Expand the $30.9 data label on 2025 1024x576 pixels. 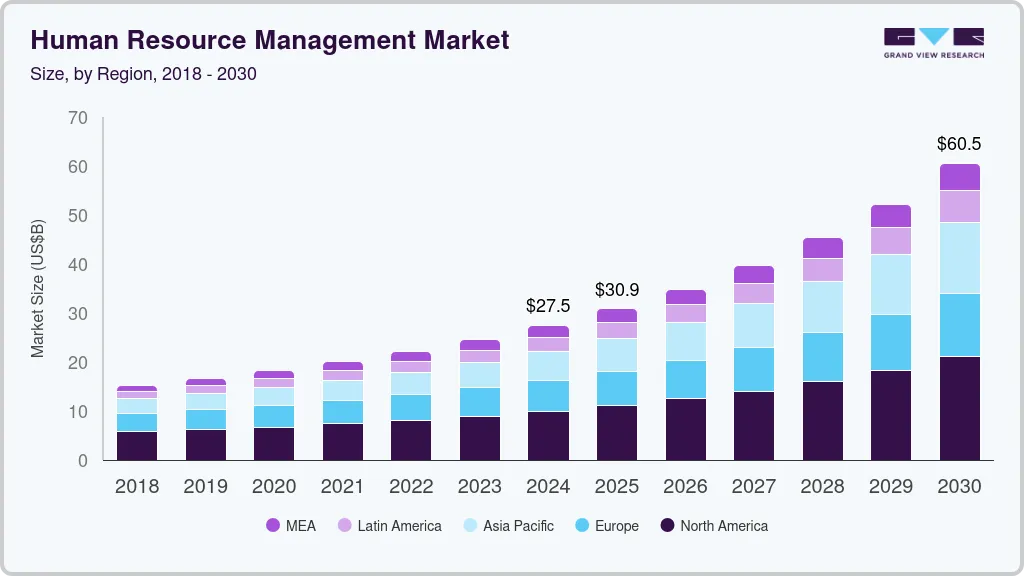point(617,288)
